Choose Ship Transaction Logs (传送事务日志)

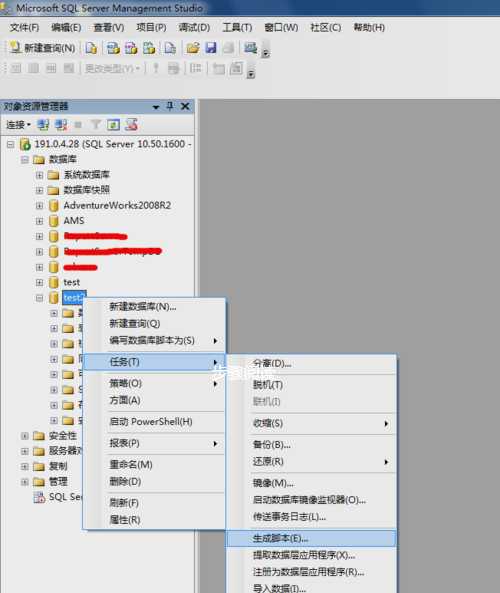312,517
